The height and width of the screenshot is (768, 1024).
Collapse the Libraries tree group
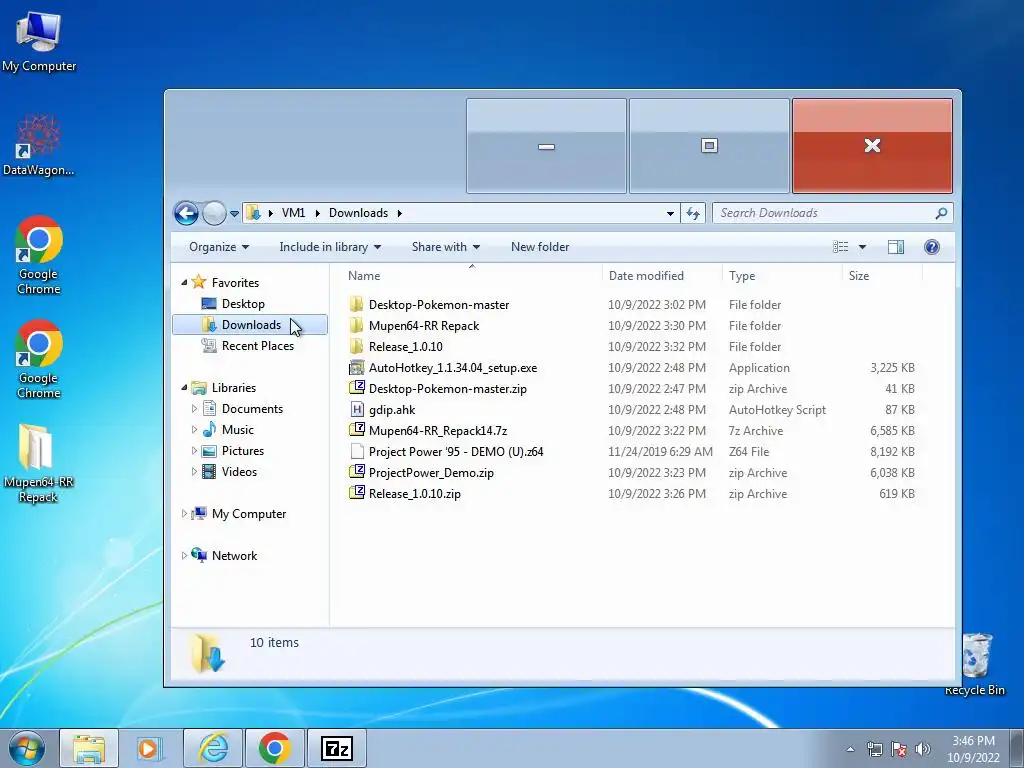click(x=184, y=388)
